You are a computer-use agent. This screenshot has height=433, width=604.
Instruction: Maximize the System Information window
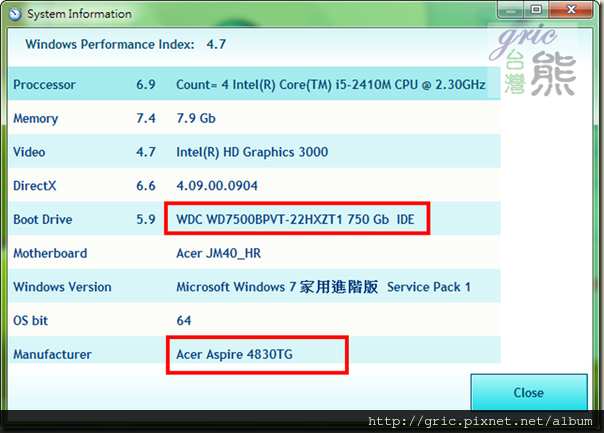536,10
